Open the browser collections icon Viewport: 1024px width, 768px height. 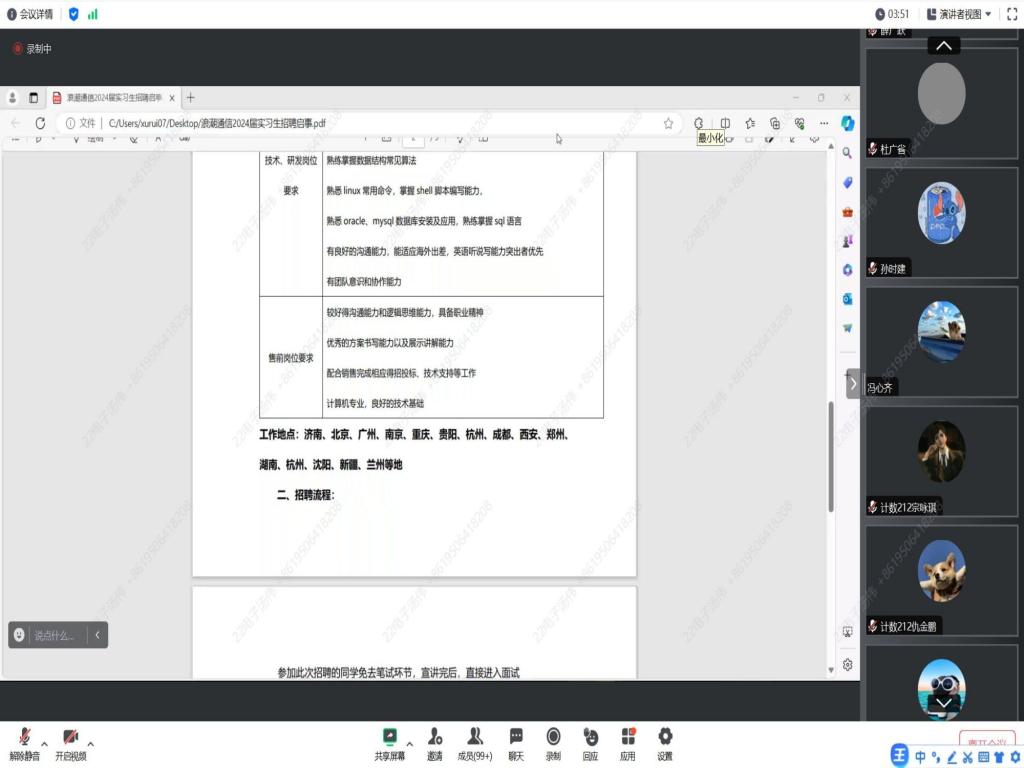tap(775, 123)
